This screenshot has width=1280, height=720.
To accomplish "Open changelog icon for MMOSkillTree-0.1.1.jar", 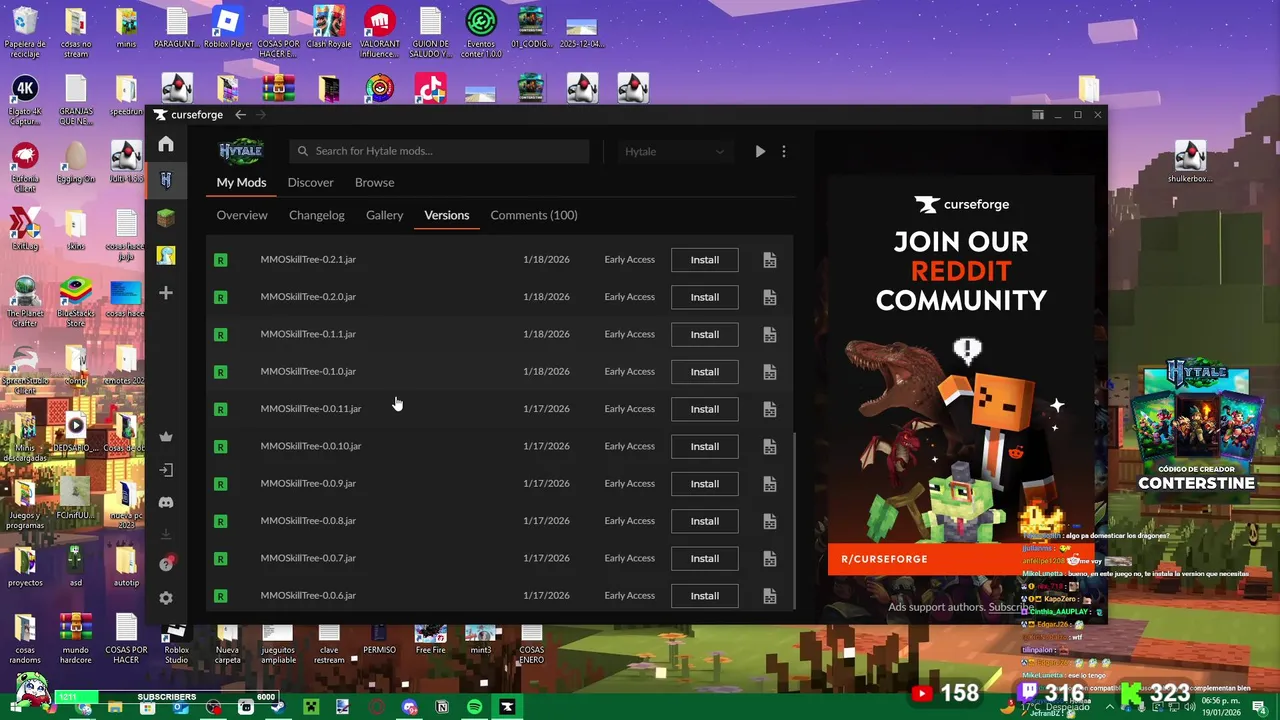I will [x=770, y=335].
